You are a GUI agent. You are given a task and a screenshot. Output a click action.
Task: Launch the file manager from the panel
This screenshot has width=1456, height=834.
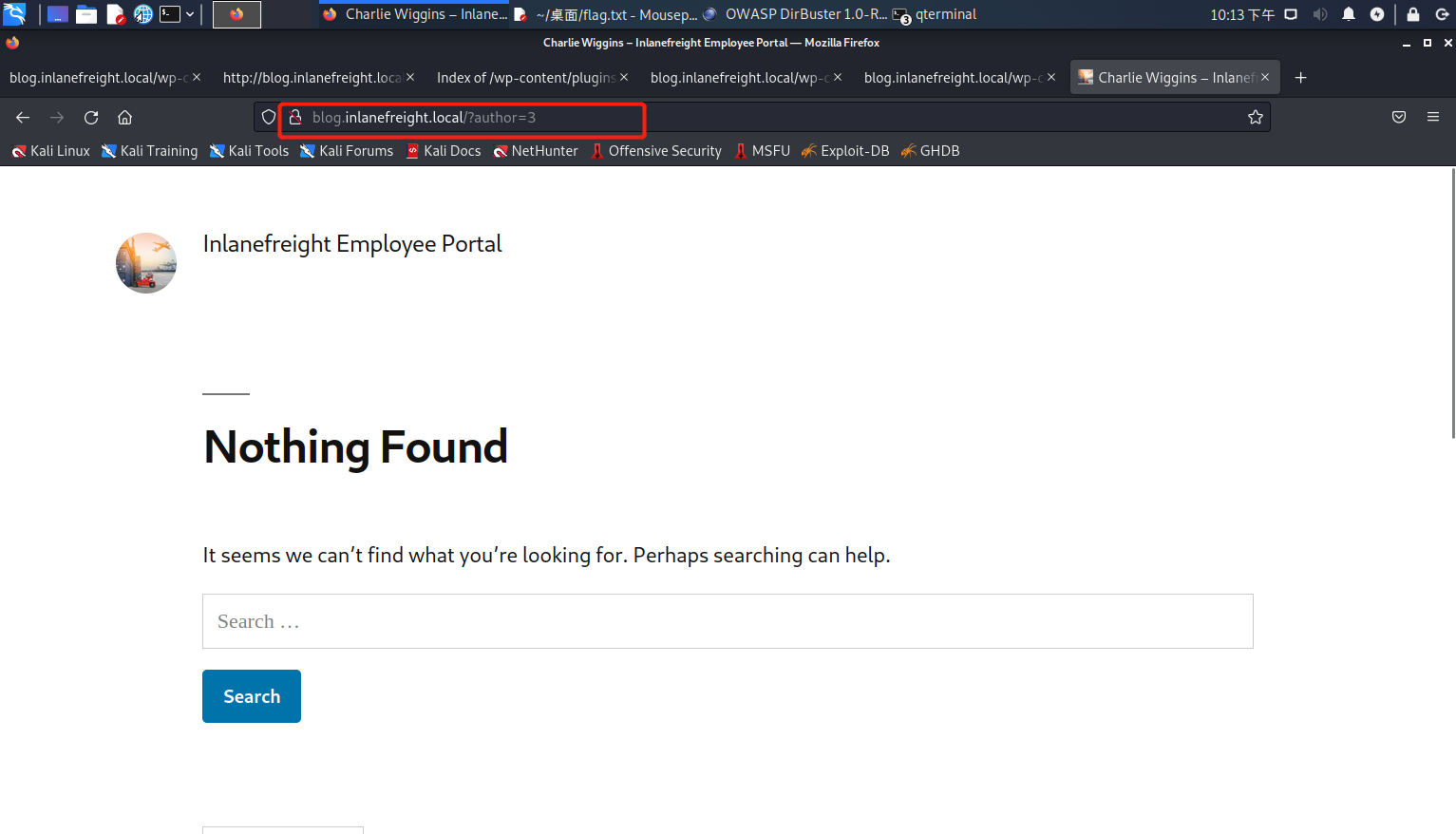tap(86, 14)
